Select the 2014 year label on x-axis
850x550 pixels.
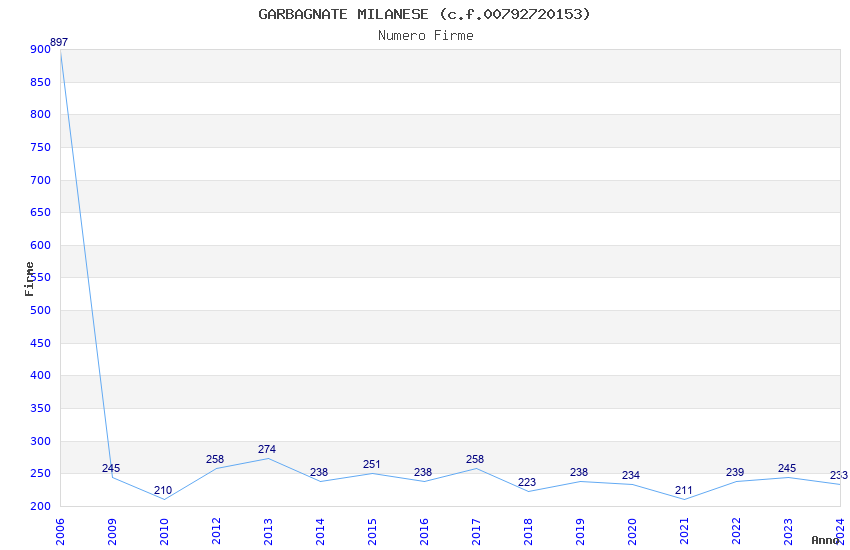click(x=320, y=532)
